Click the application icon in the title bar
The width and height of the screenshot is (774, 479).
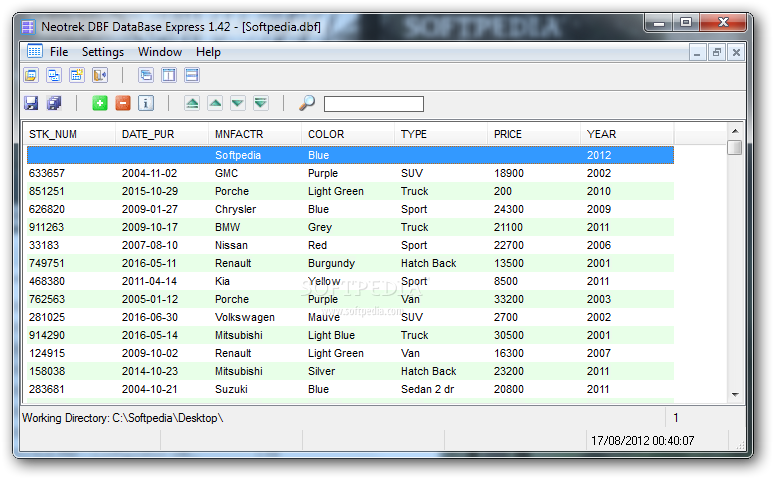(x=28, y=26)
